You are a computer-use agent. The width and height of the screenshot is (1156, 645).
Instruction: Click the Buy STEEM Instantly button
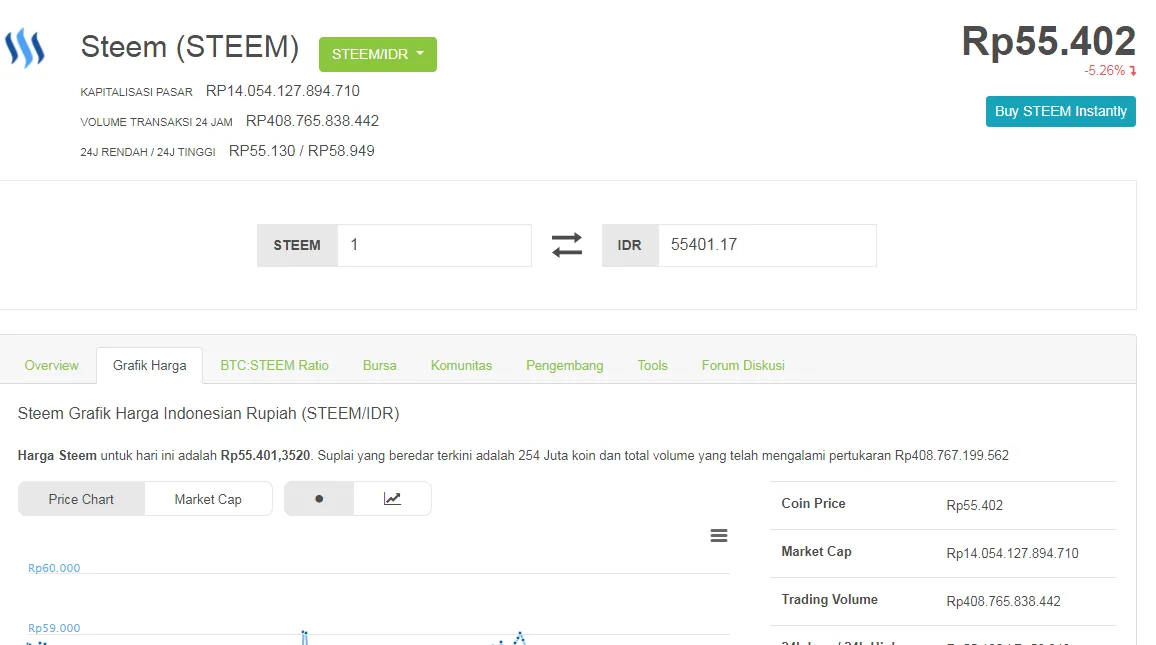(1060, 111)
